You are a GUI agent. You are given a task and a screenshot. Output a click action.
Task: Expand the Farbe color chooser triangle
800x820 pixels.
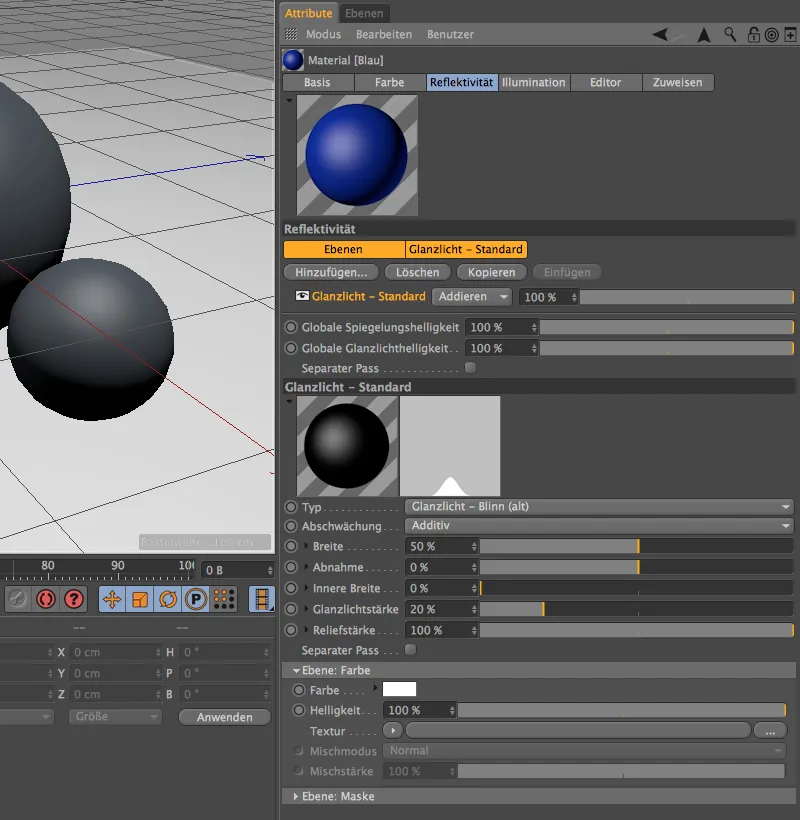[375, 688]
